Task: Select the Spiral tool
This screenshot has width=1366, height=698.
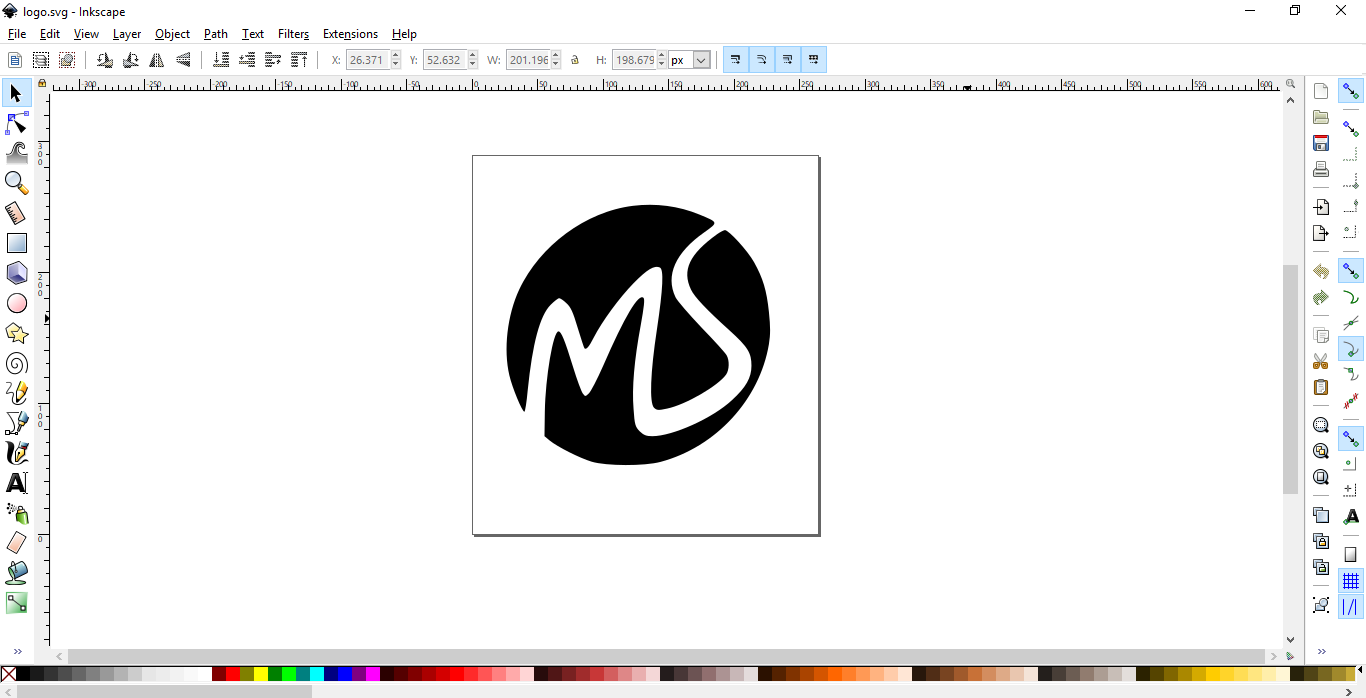Action: tap(16, 363)
